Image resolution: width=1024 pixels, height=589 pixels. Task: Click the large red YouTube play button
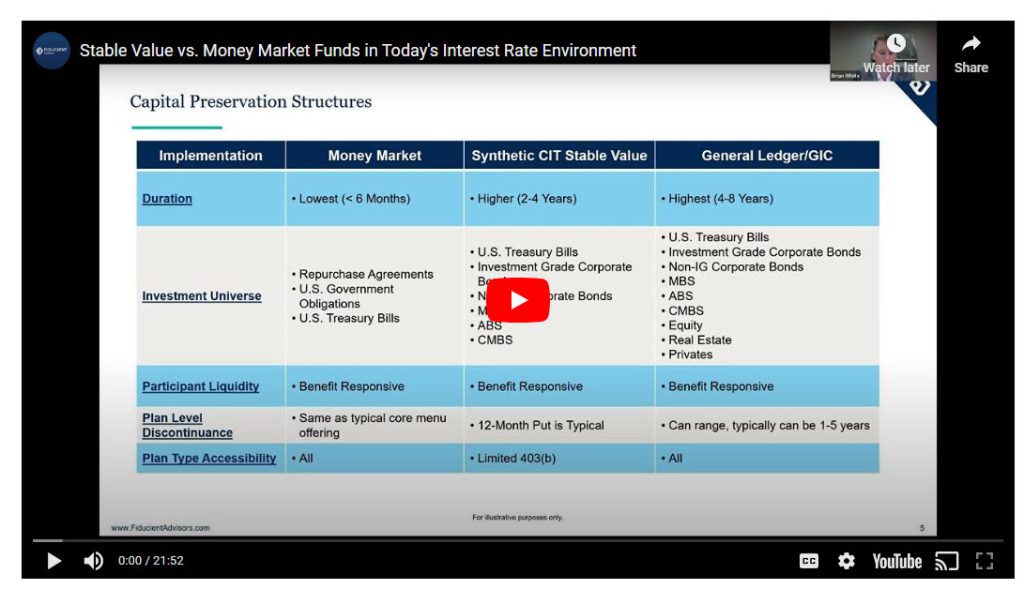[518, 300]
